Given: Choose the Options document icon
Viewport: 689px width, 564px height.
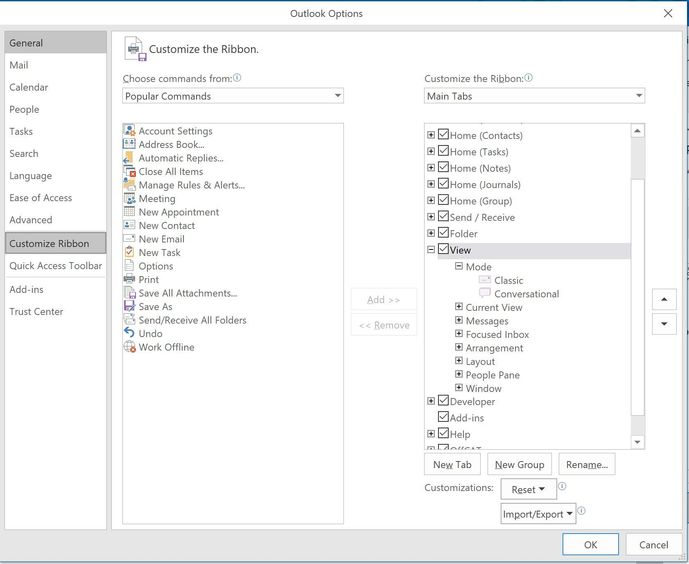Looking at the screenshot, I should click(130, 266).
